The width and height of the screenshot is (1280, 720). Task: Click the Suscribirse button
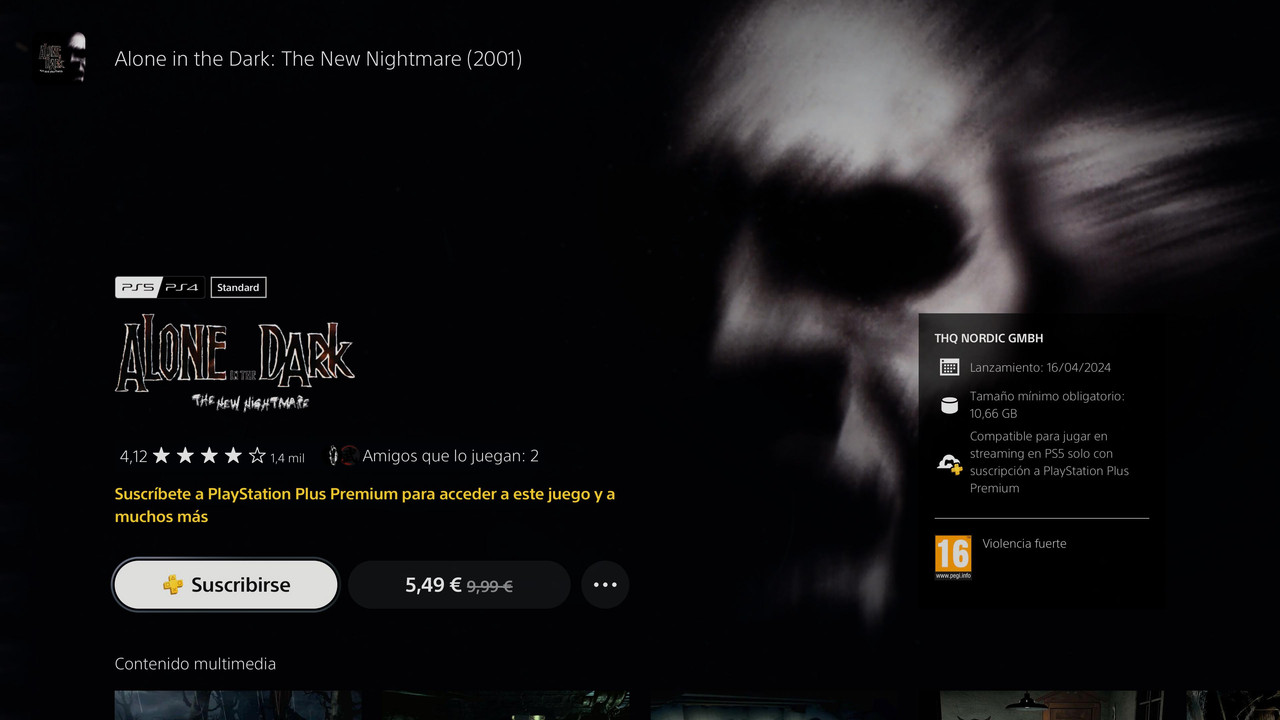click(x=226, y=585)
